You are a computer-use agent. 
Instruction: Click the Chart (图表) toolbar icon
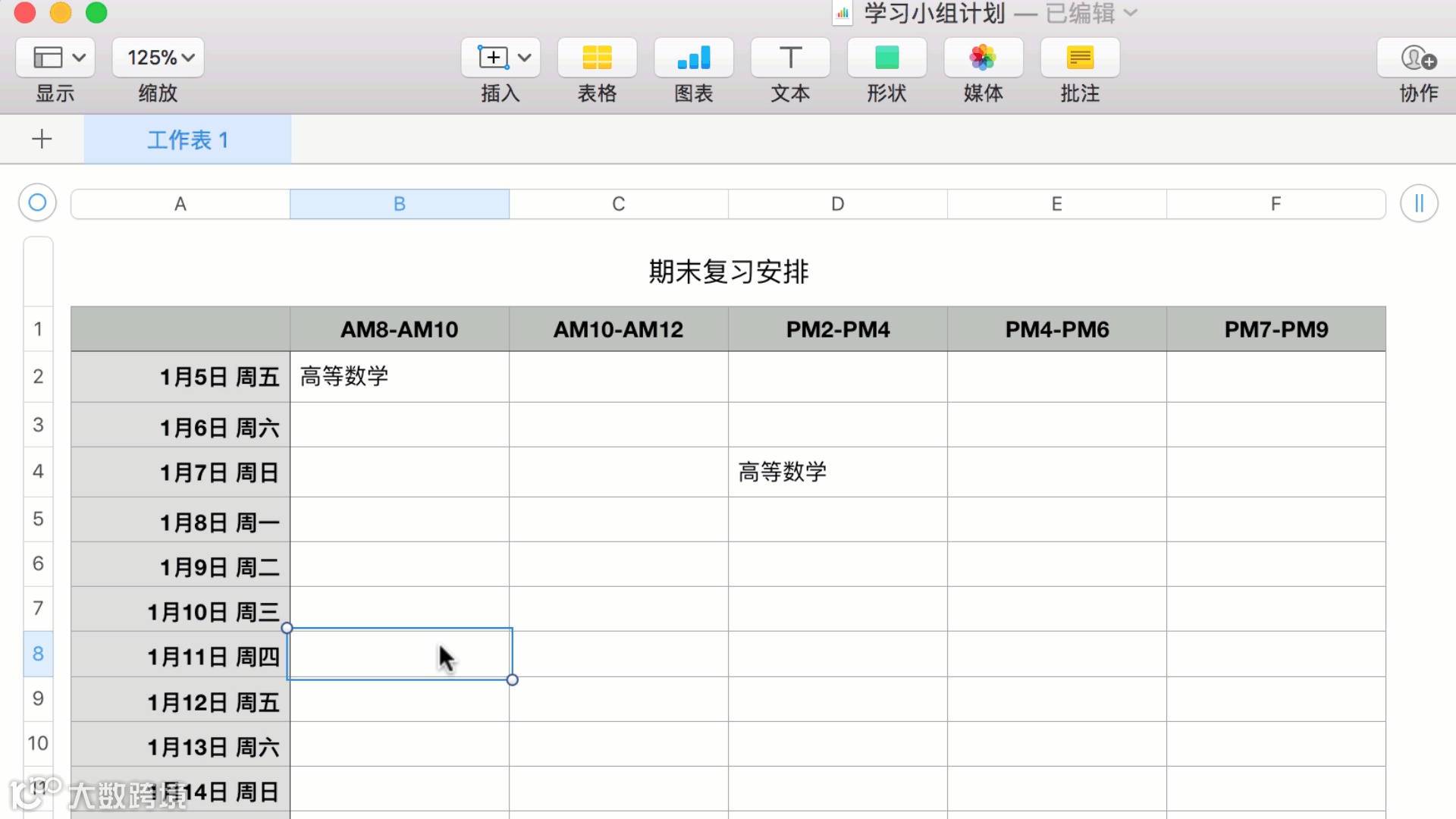[x=693, y=58]
